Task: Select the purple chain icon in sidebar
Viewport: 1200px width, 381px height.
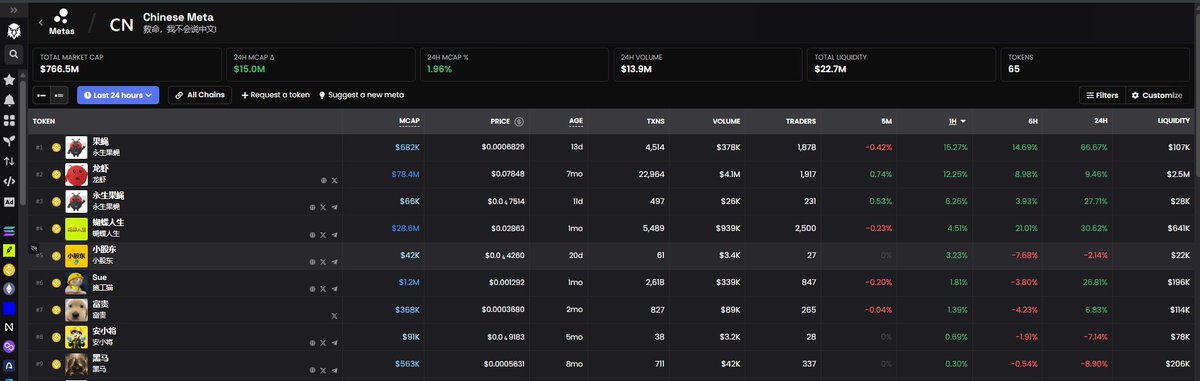Action: (x=9, y=347)
